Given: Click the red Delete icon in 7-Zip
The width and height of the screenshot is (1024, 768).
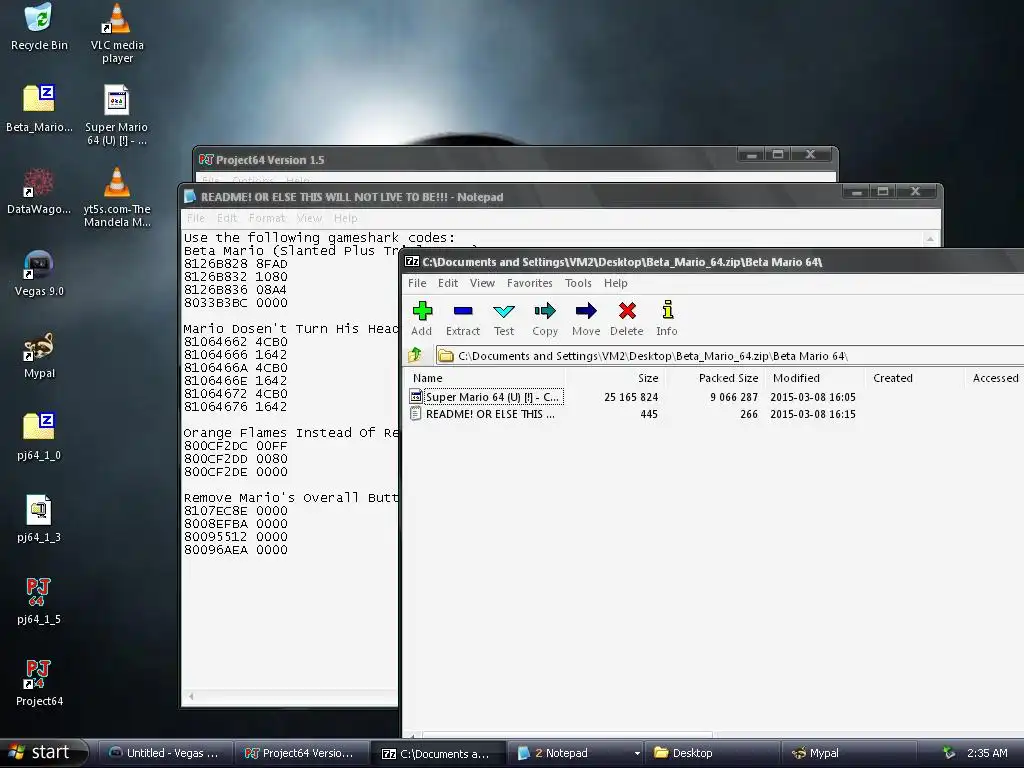Looking at the screenshot, I should pos(627,318).
